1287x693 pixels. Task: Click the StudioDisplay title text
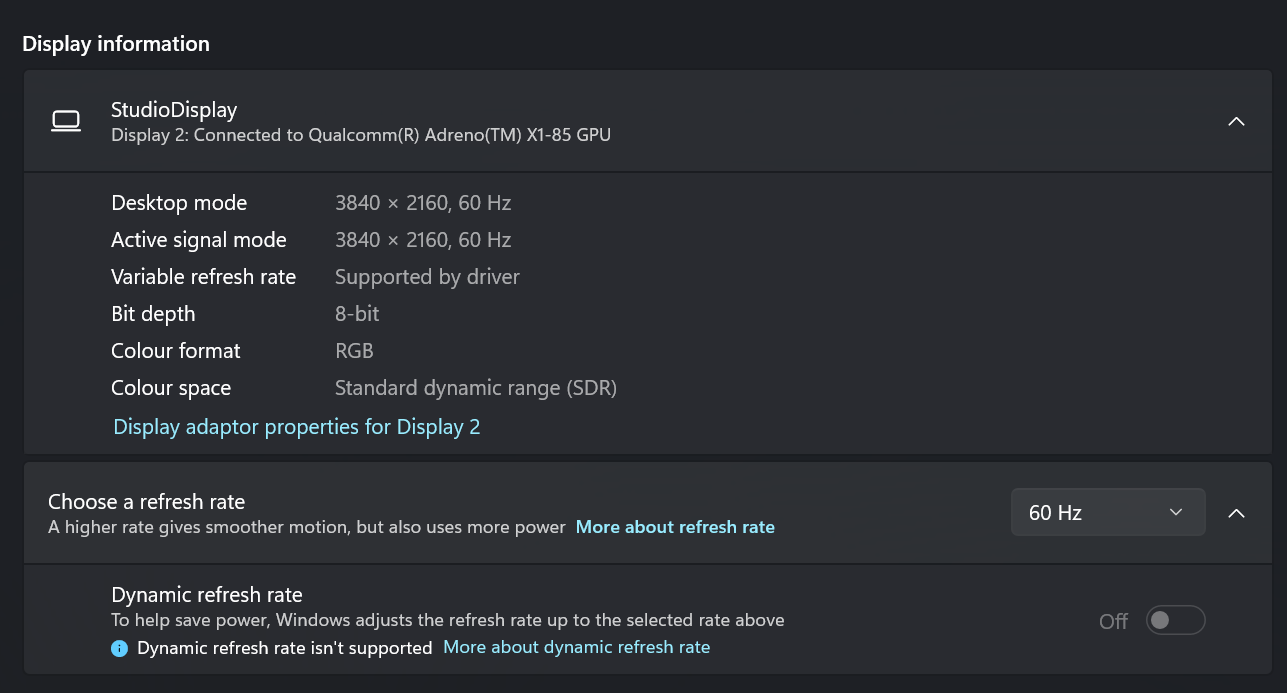pyautogui.click(x=174, y=110)
